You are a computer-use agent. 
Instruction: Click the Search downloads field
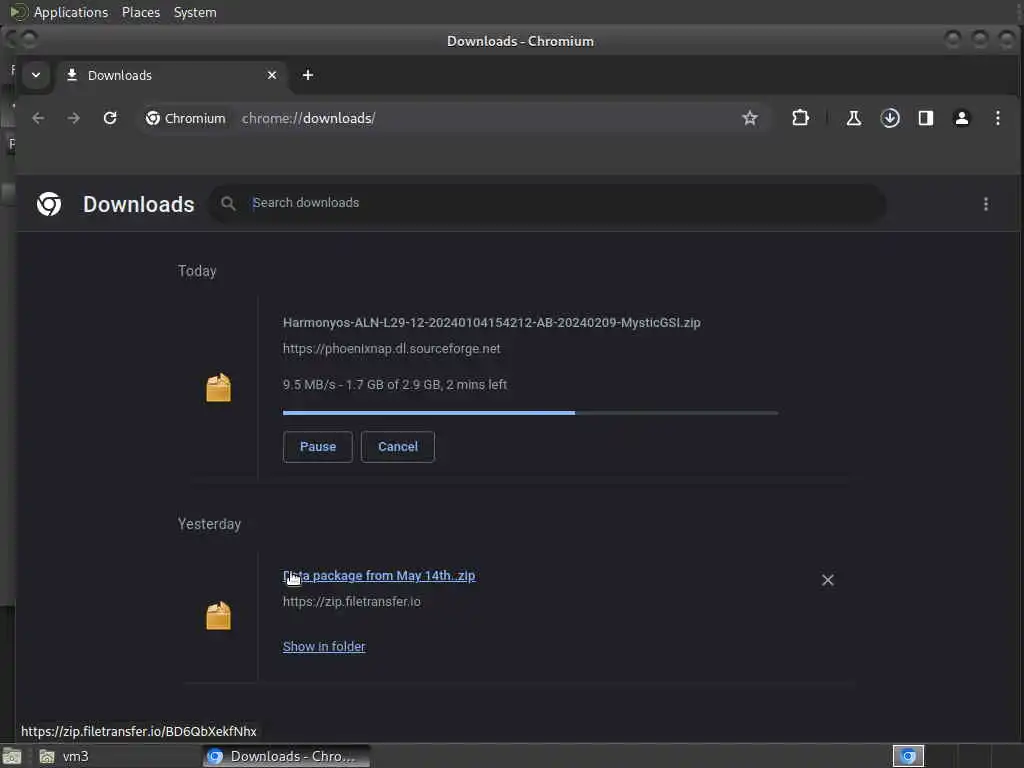[x=547, y=204]
